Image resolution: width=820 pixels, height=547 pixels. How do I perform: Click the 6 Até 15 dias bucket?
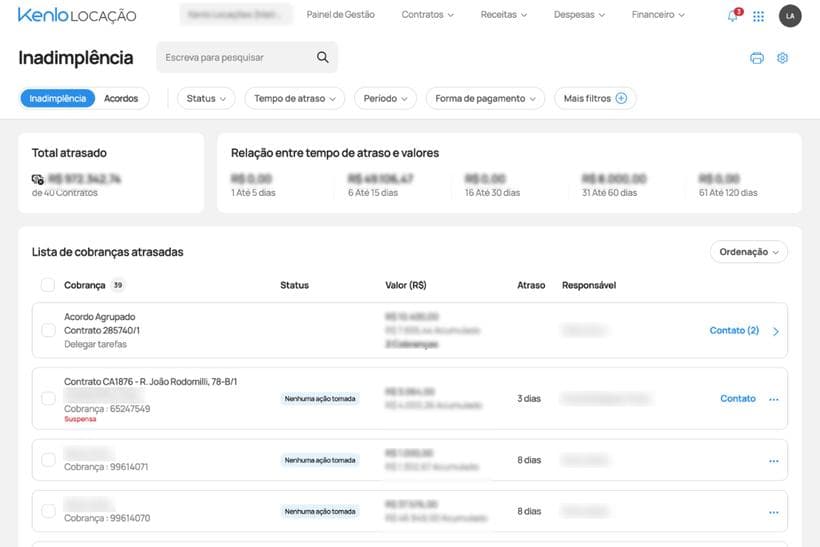tap(381, 185)
